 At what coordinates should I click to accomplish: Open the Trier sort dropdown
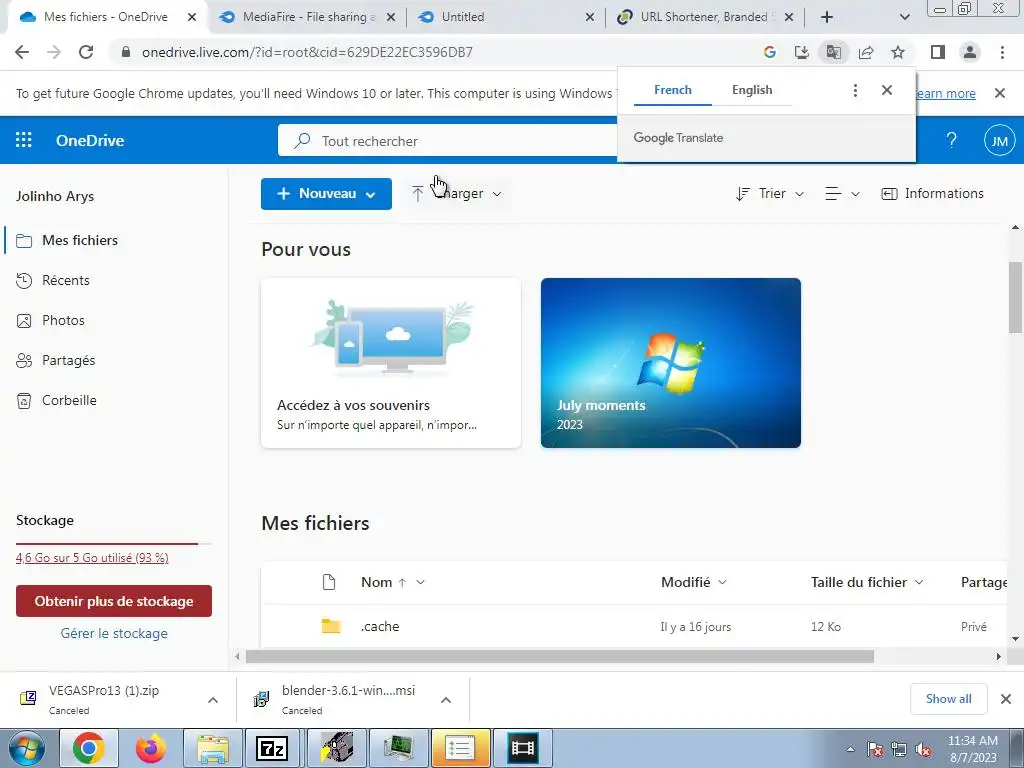pos(769,193)
